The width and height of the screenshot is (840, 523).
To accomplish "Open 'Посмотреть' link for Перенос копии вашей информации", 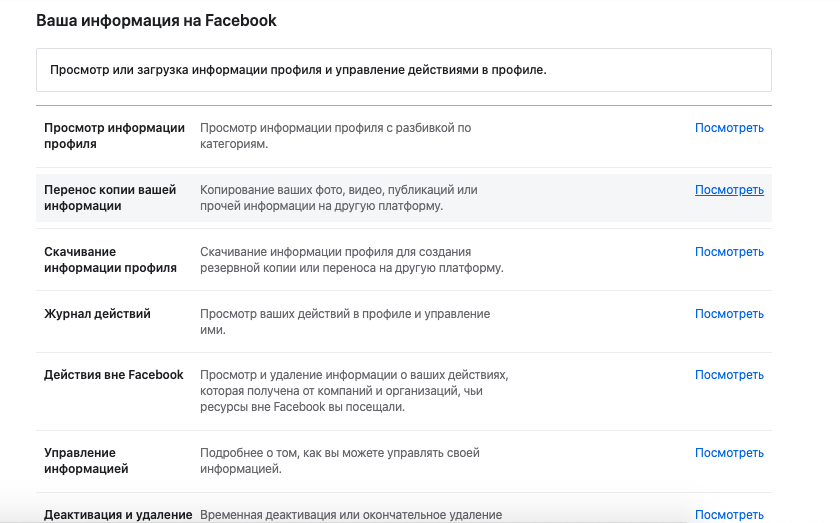I will (x=729, y=190).
